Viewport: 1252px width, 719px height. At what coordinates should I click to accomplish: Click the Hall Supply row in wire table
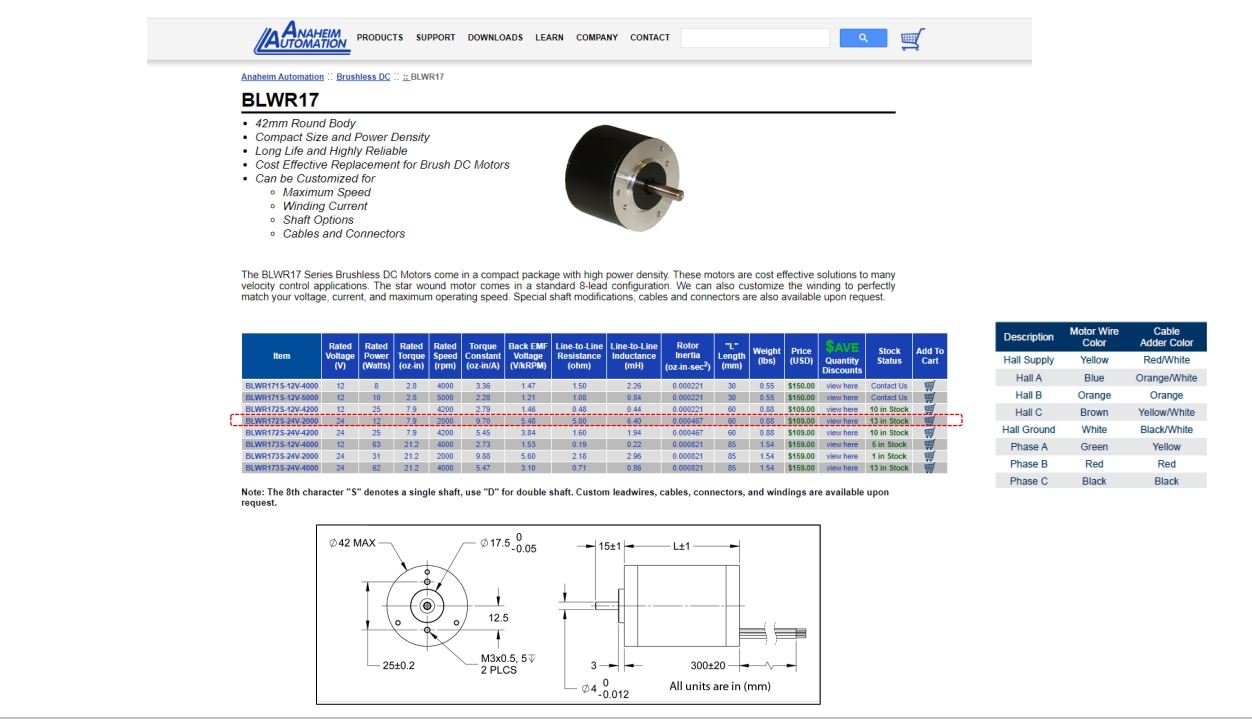1101,360
